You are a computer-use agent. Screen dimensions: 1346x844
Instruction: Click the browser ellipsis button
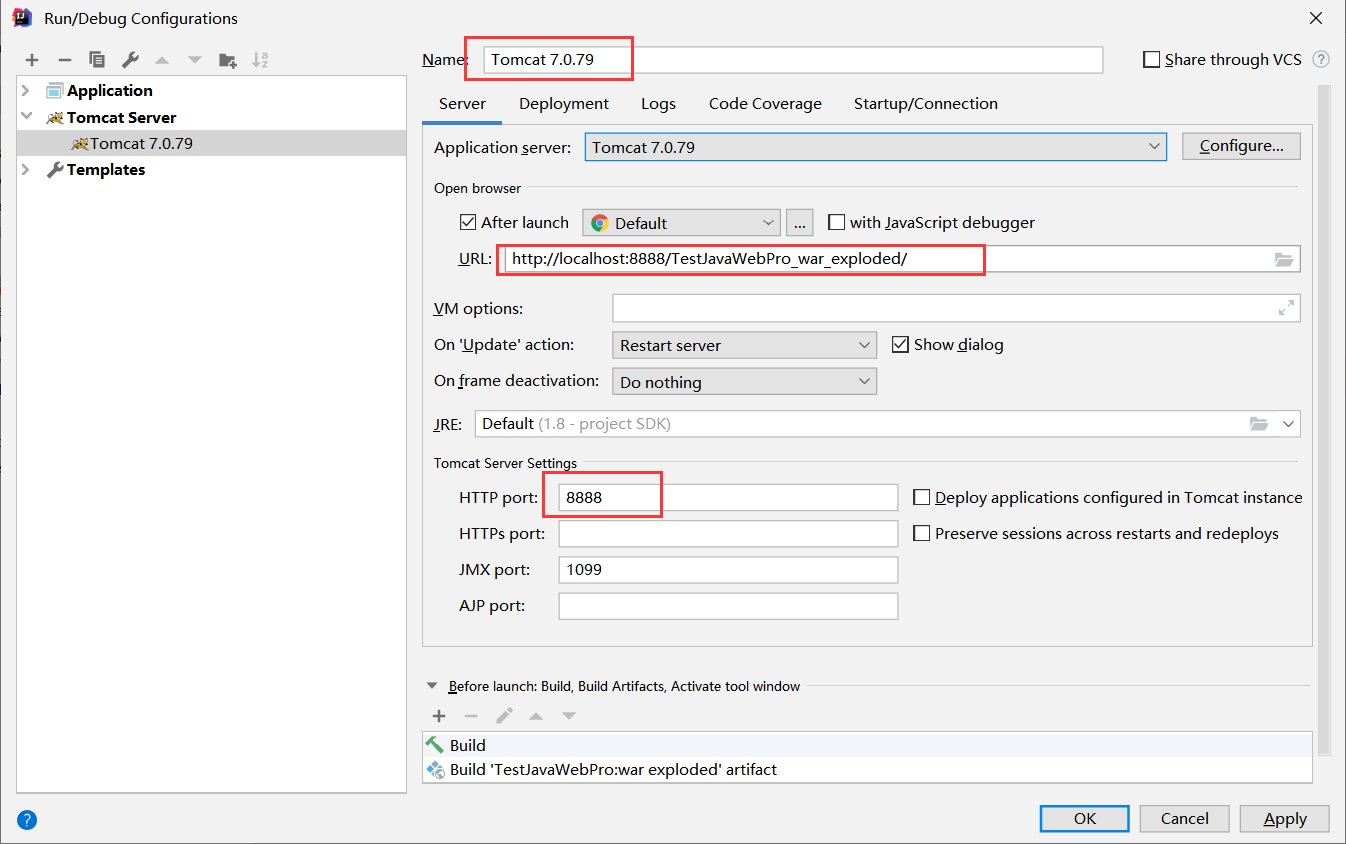click(x=800, y=222)
